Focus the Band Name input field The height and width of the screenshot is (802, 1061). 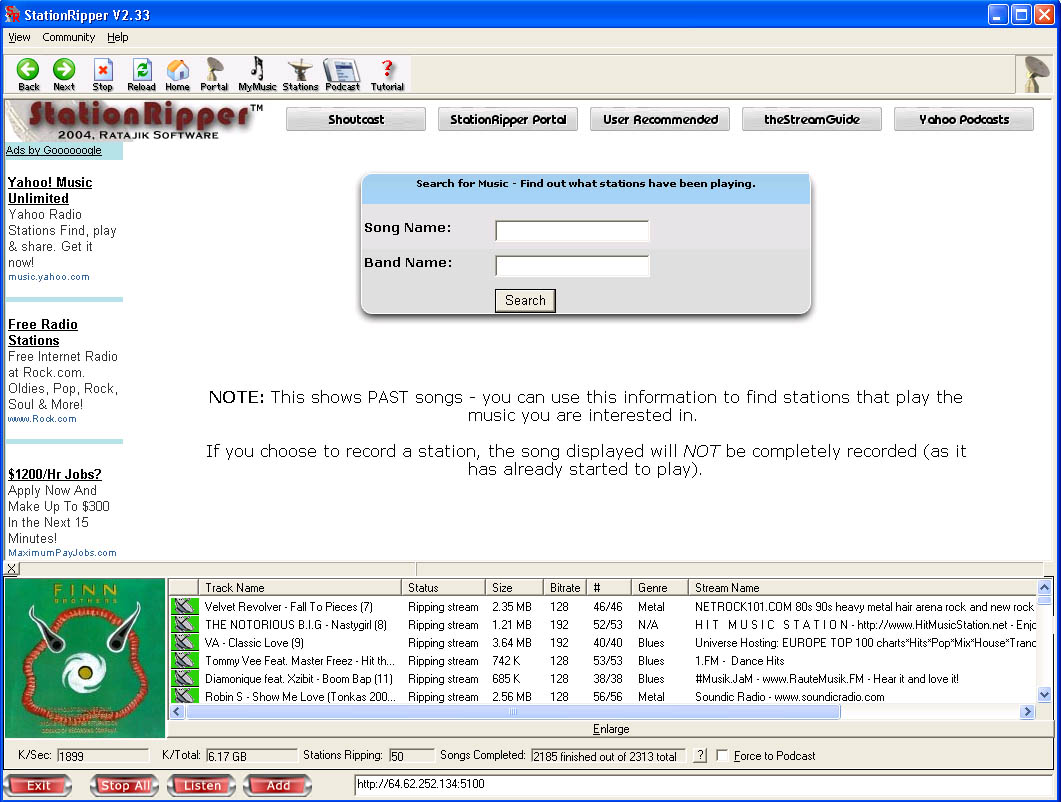[x=572, y=266]
